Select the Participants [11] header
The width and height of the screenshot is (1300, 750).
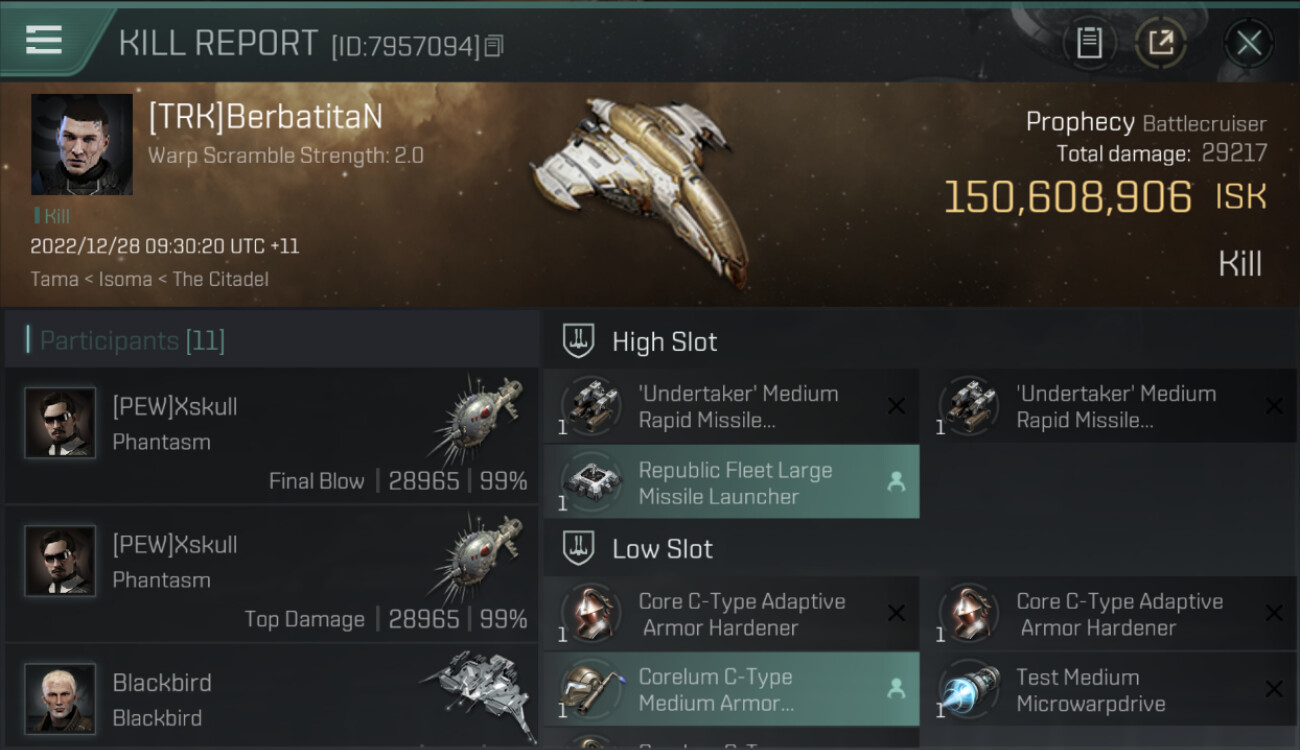click(132, 341)
